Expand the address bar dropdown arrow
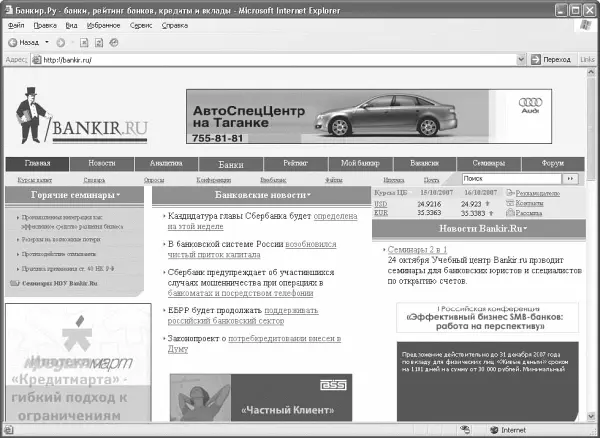Image resolution: width=600 pixels, height=438 pixels. [x=520, y=60]
